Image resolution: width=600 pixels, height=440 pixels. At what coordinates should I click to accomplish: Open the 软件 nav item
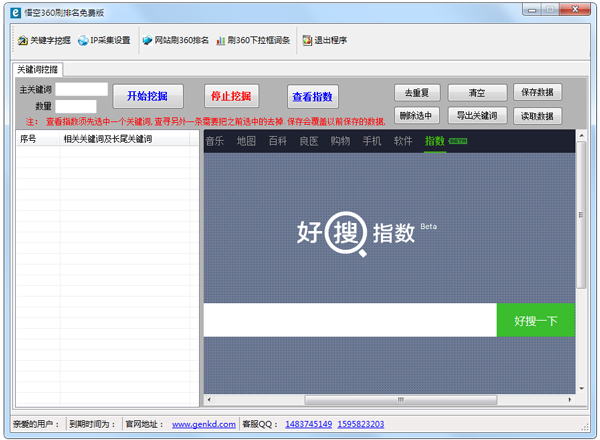[403, 141]
